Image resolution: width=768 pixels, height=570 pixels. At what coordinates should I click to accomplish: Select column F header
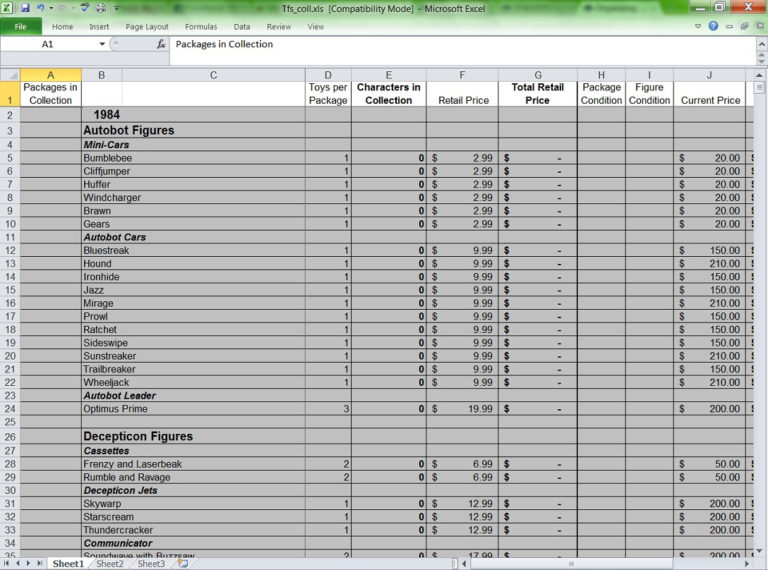click(462, 75)
